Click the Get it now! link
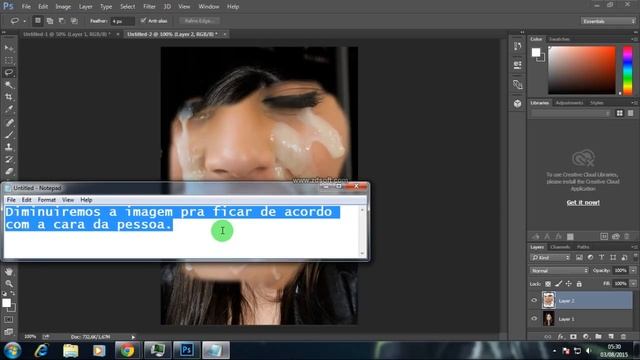Image resolution: width=640 pixels, height=360 pixels. tap(583, 202)
